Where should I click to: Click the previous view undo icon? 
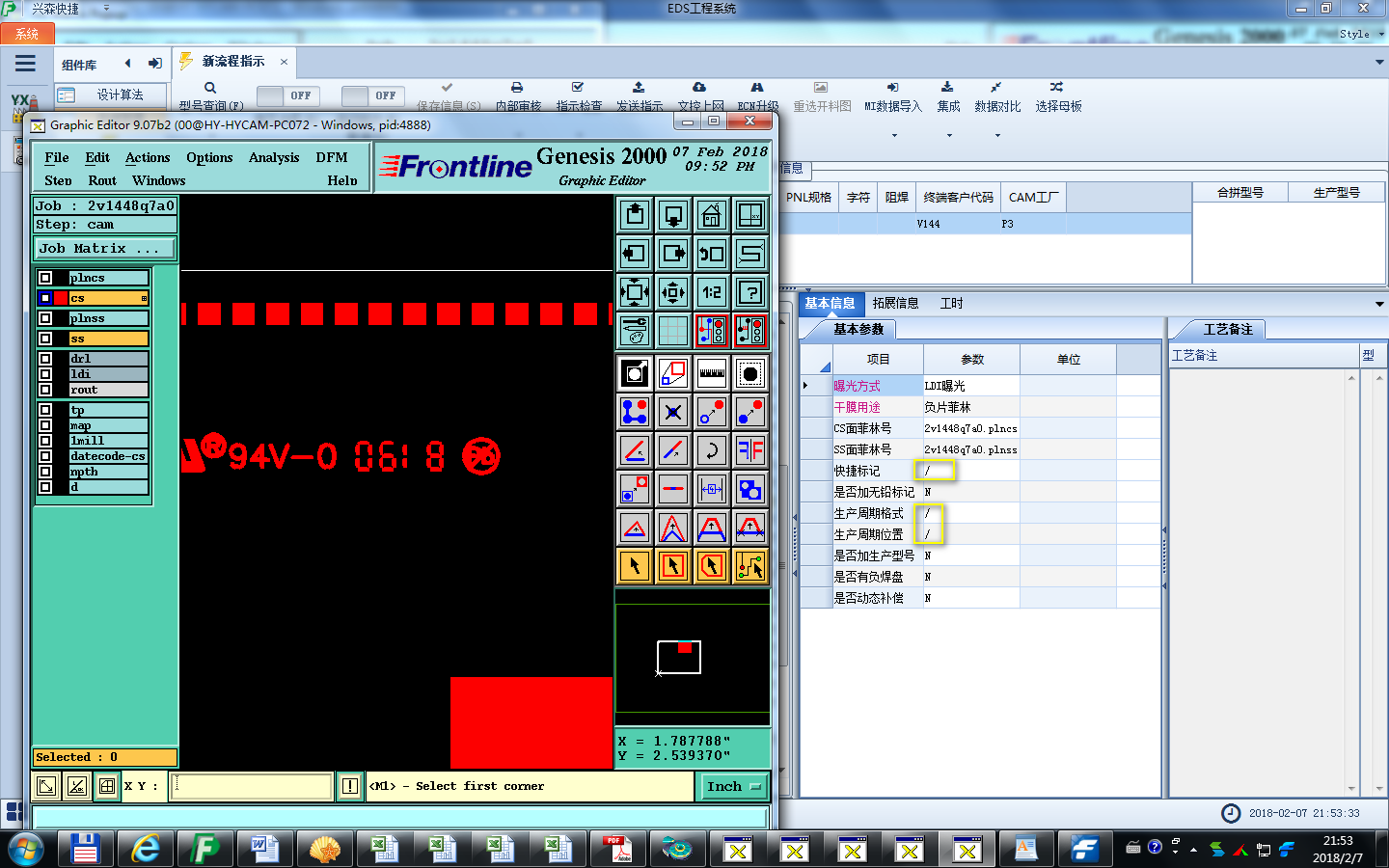(712, 254)
